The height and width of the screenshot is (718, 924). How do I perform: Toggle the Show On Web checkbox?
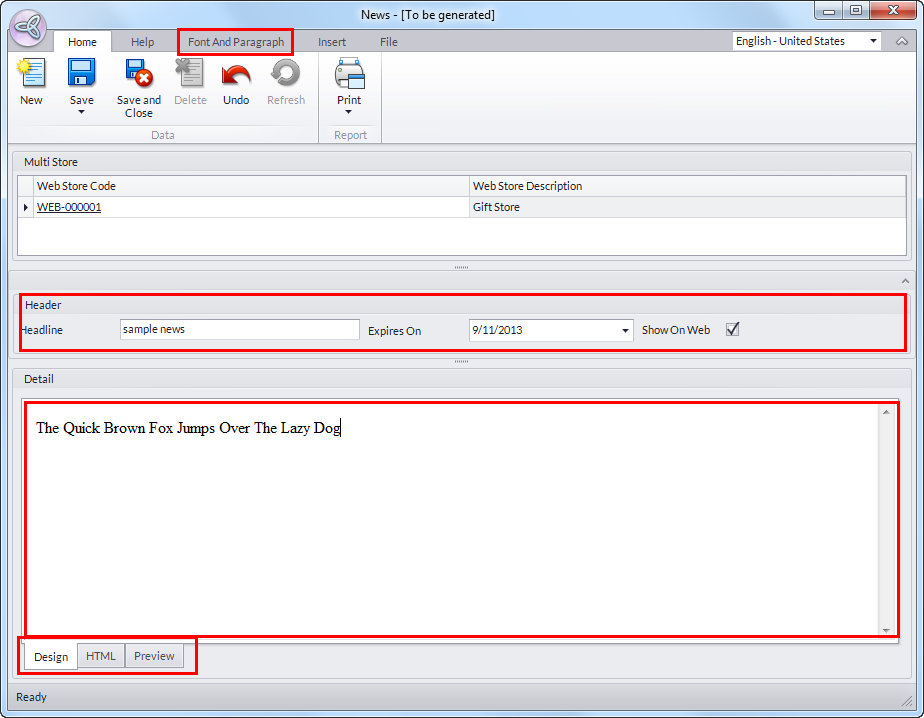732,329
